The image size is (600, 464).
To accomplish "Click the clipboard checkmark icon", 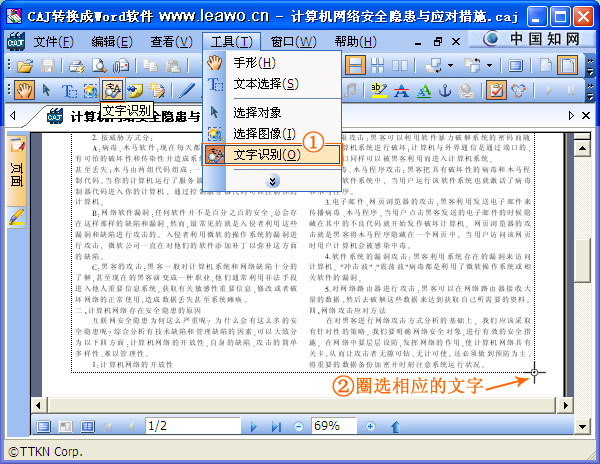I will (x=496, y=91).
